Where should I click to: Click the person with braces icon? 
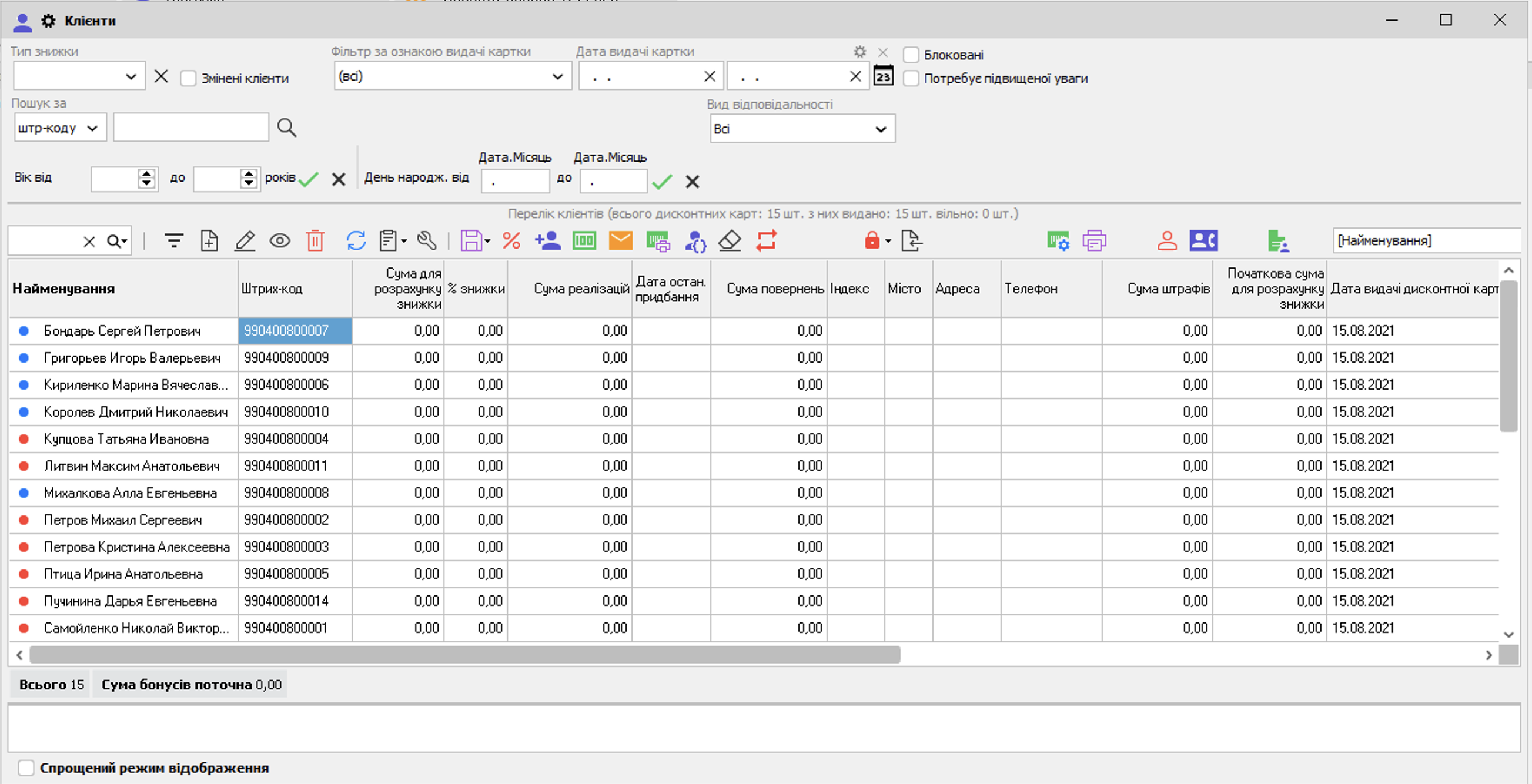(x=695, y=242)
